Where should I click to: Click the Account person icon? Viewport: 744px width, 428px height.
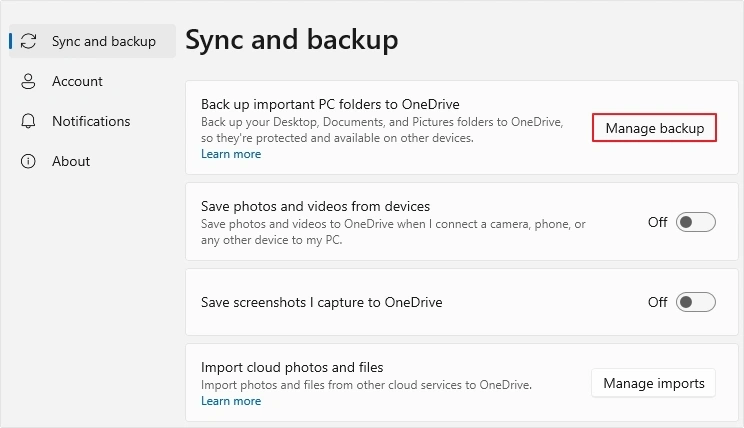pyautogui.click(x=28, y=81)
